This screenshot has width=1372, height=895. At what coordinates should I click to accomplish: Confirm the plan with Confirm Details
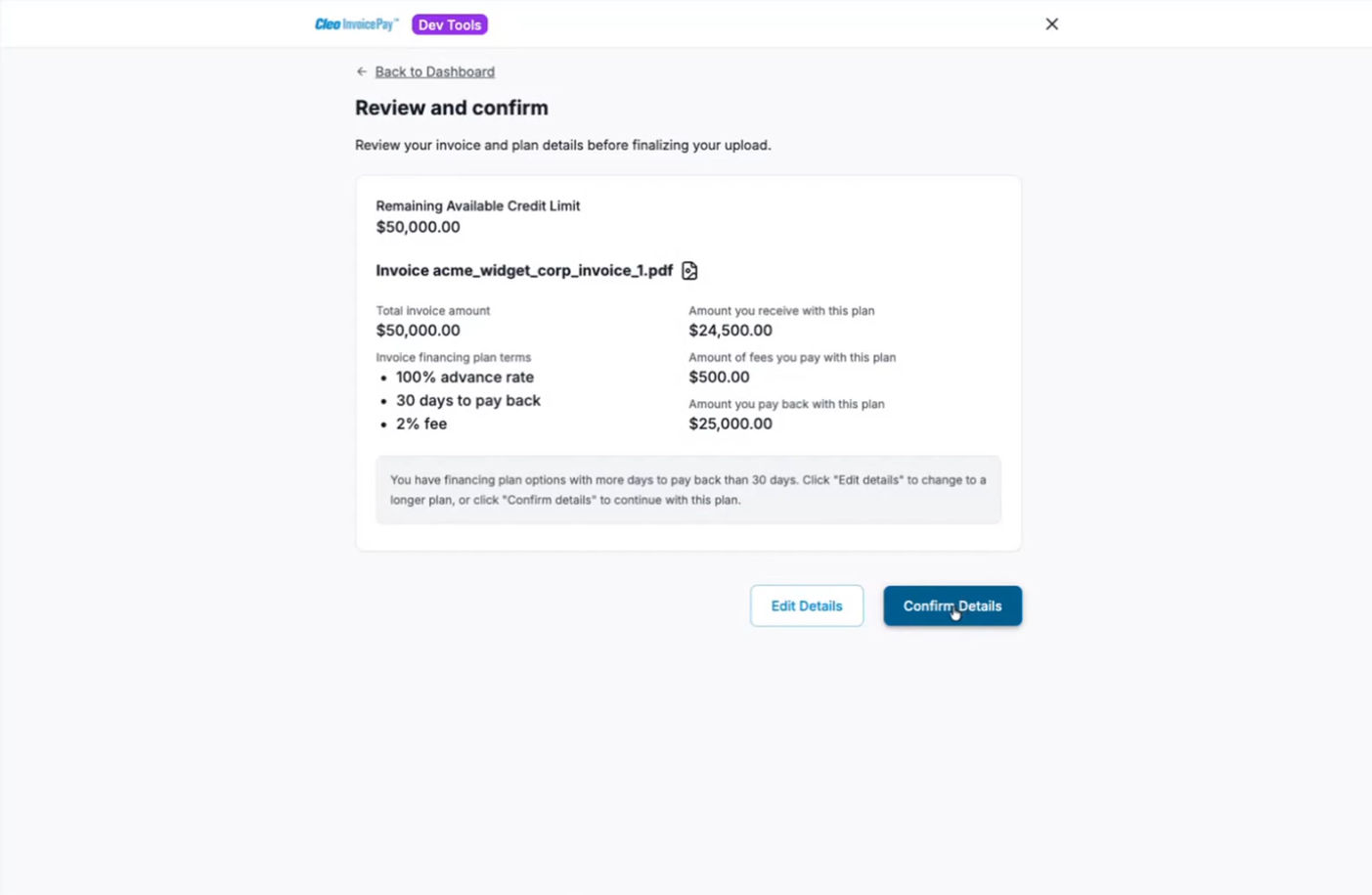[x=952, y=605]
